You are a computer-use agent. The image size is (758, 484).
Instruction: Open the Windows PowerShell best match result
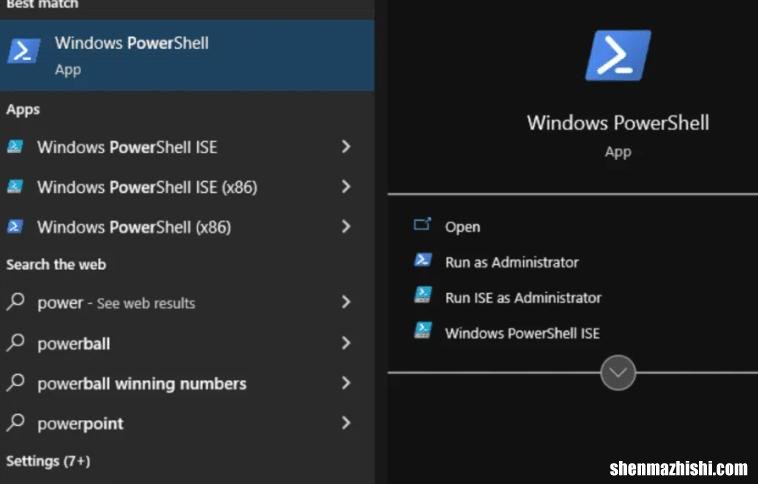[187, 55]
